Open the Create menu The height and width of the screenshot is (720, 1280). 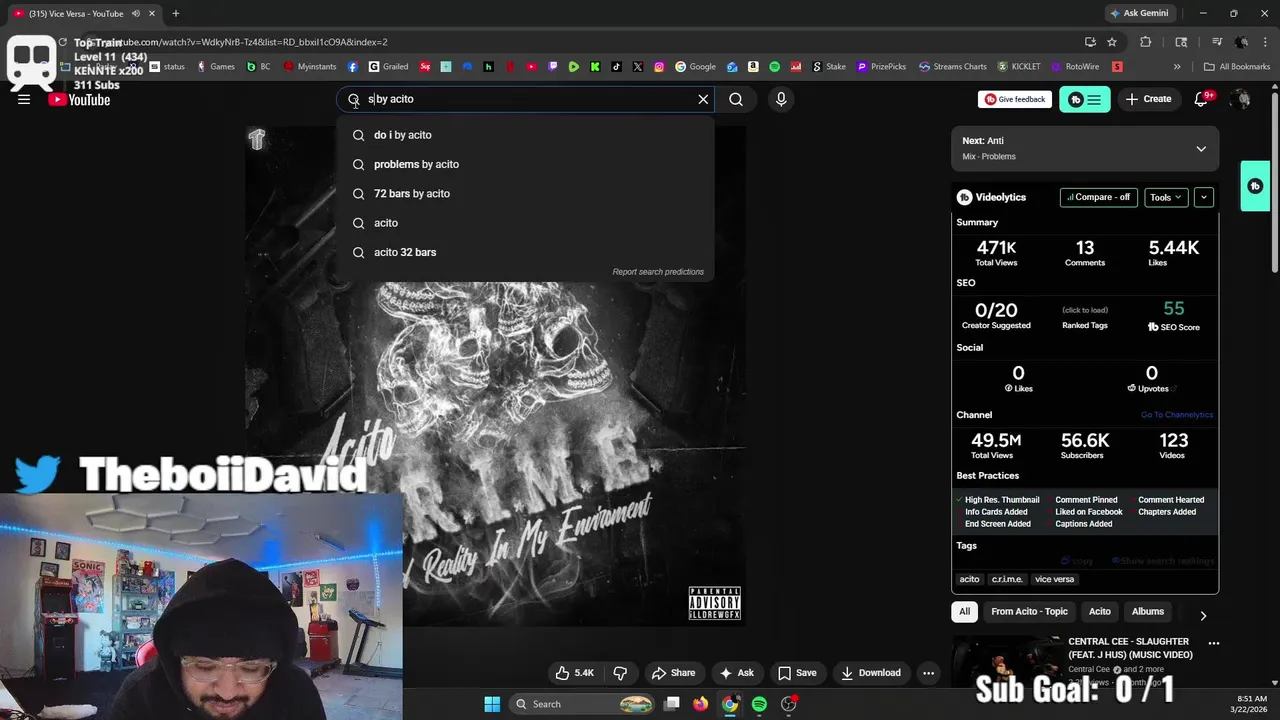pos(1148,99)
